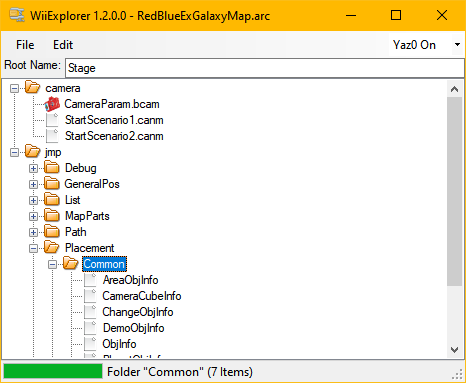Click the CameraCubeInfo file icon
466x383 pixels.
coord(90,296)
